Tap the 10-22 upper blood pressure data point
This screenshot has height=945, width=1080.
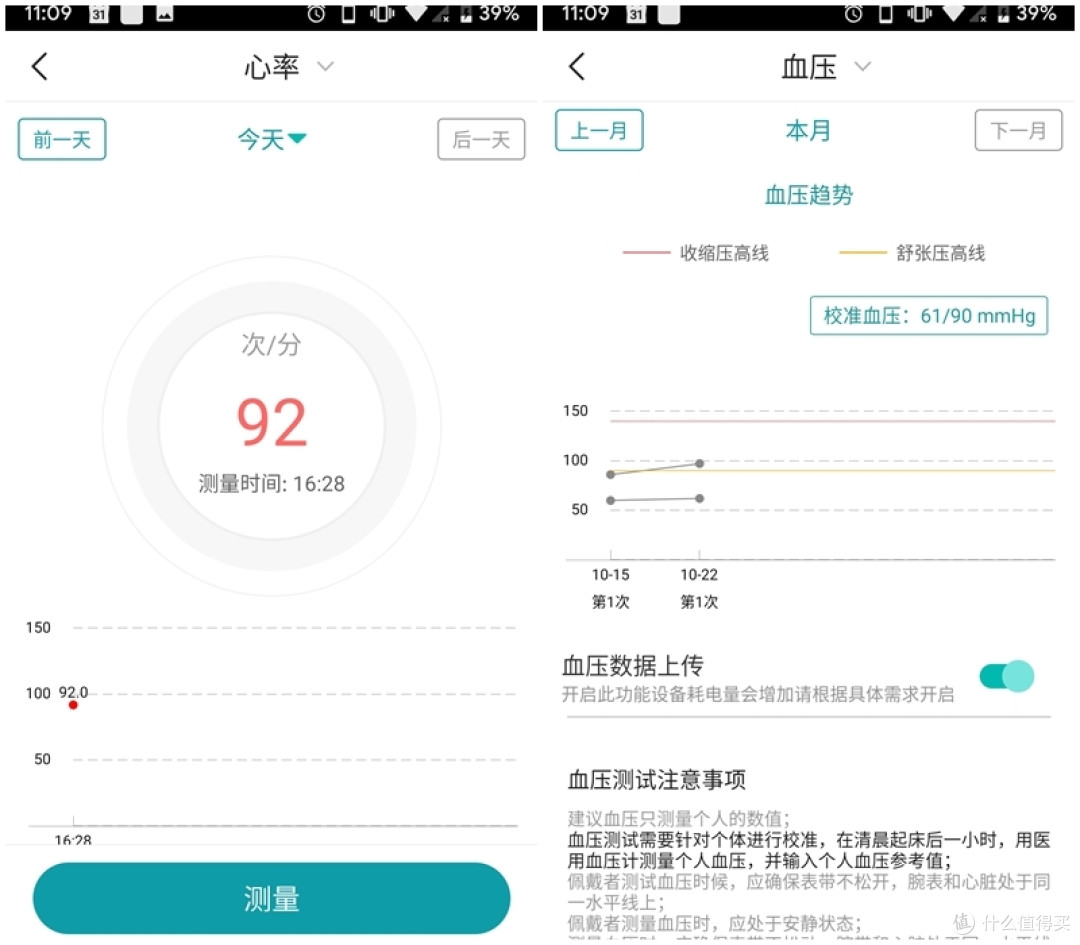coord(699,464)
